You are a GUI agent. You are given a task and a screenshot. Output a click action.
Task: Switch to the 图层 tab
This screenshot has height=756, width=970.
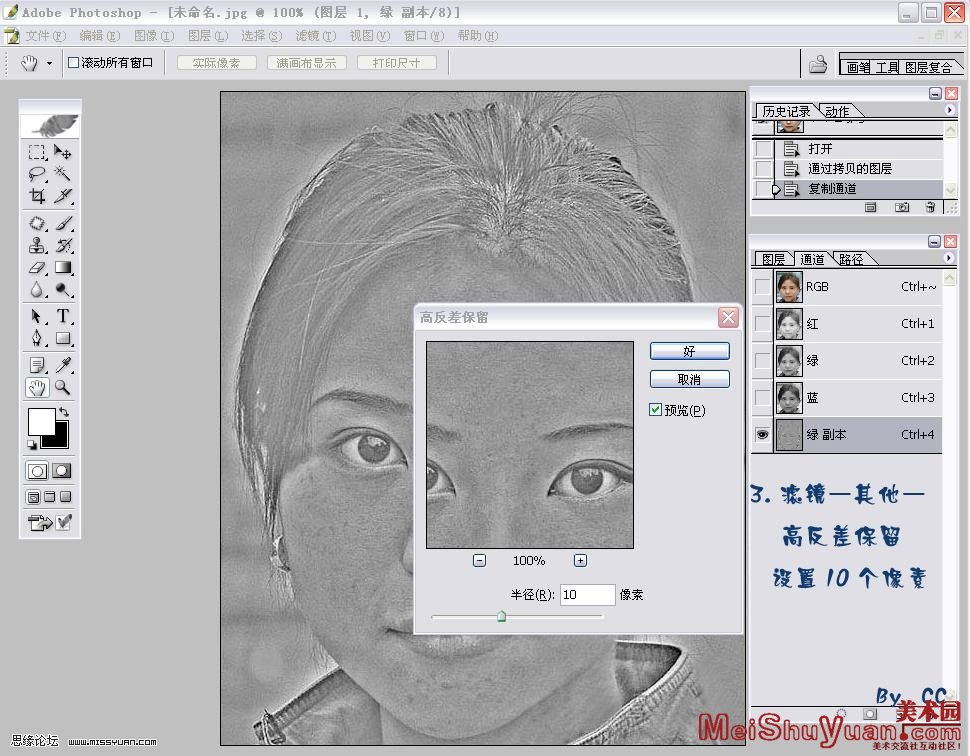[773, 259]
